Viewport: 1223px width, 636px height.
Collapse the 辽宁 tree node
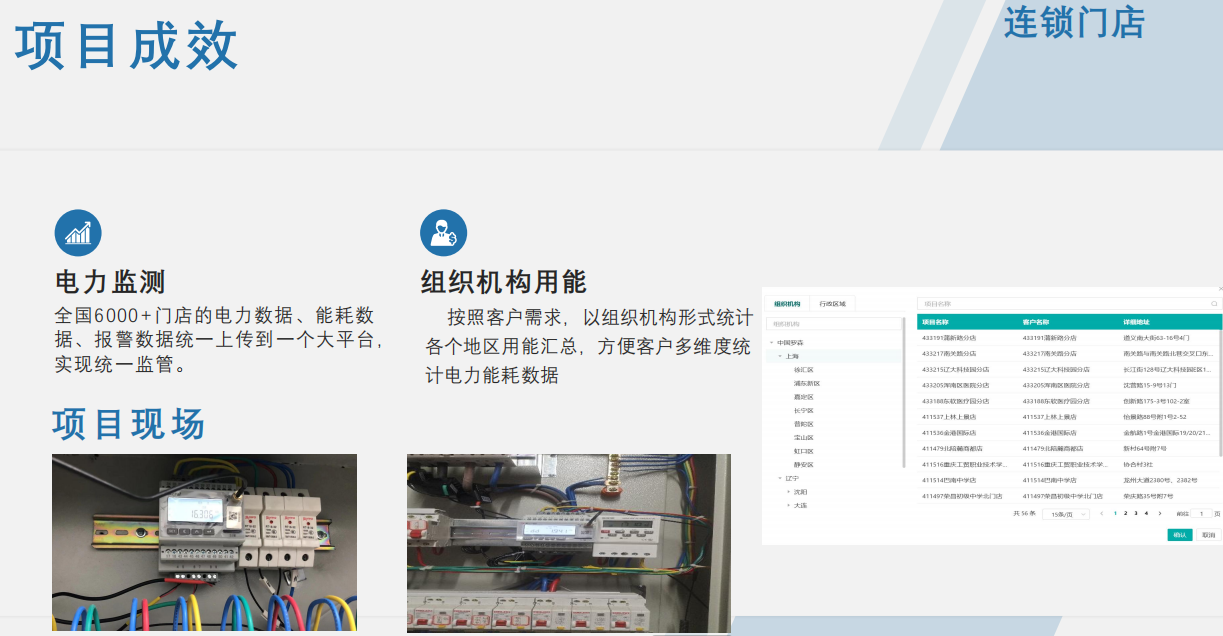click(780, 478)
